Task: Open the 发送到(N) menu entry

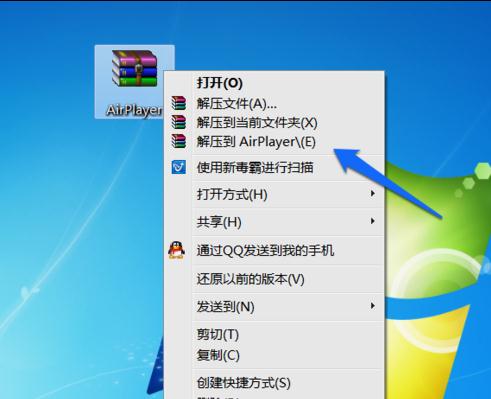Action: coord(274,307)
